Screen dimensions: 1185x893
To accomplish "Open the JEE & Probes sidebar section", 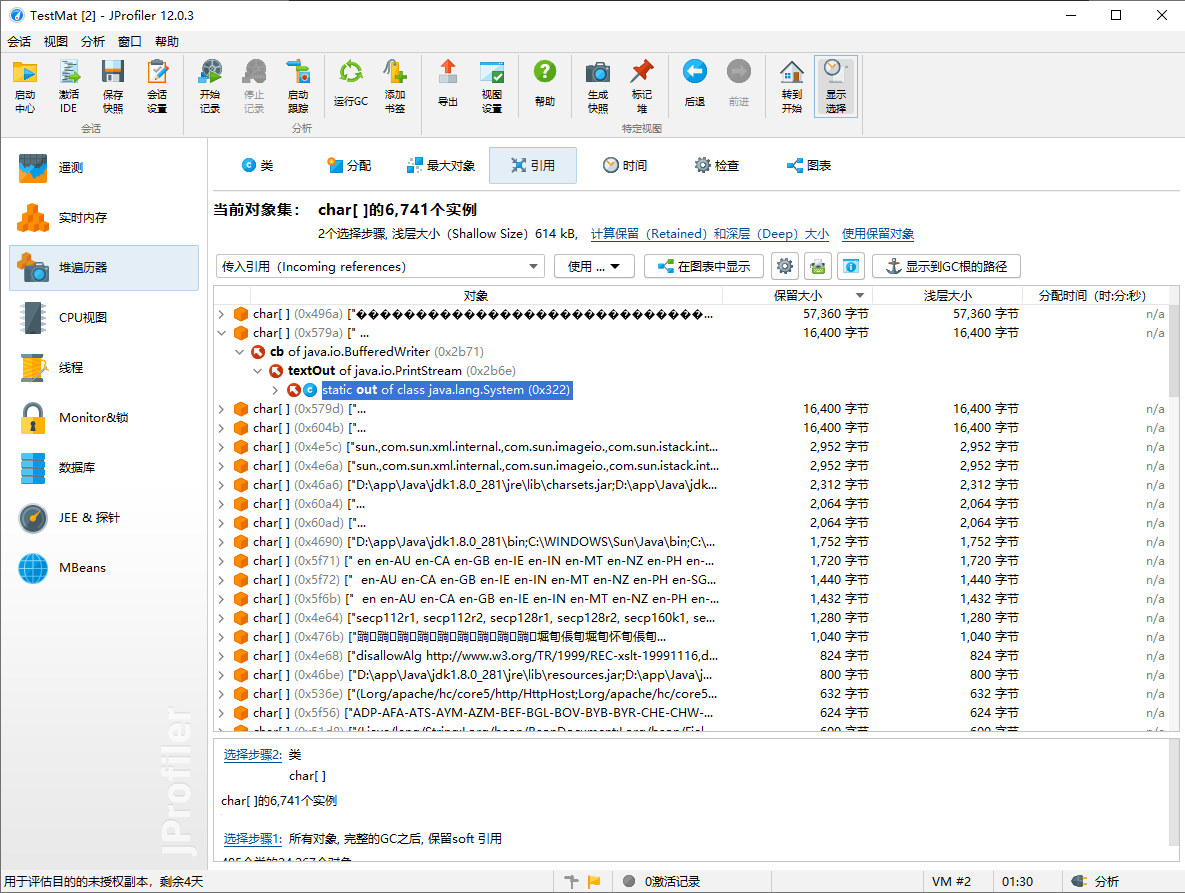I will 104,518.
